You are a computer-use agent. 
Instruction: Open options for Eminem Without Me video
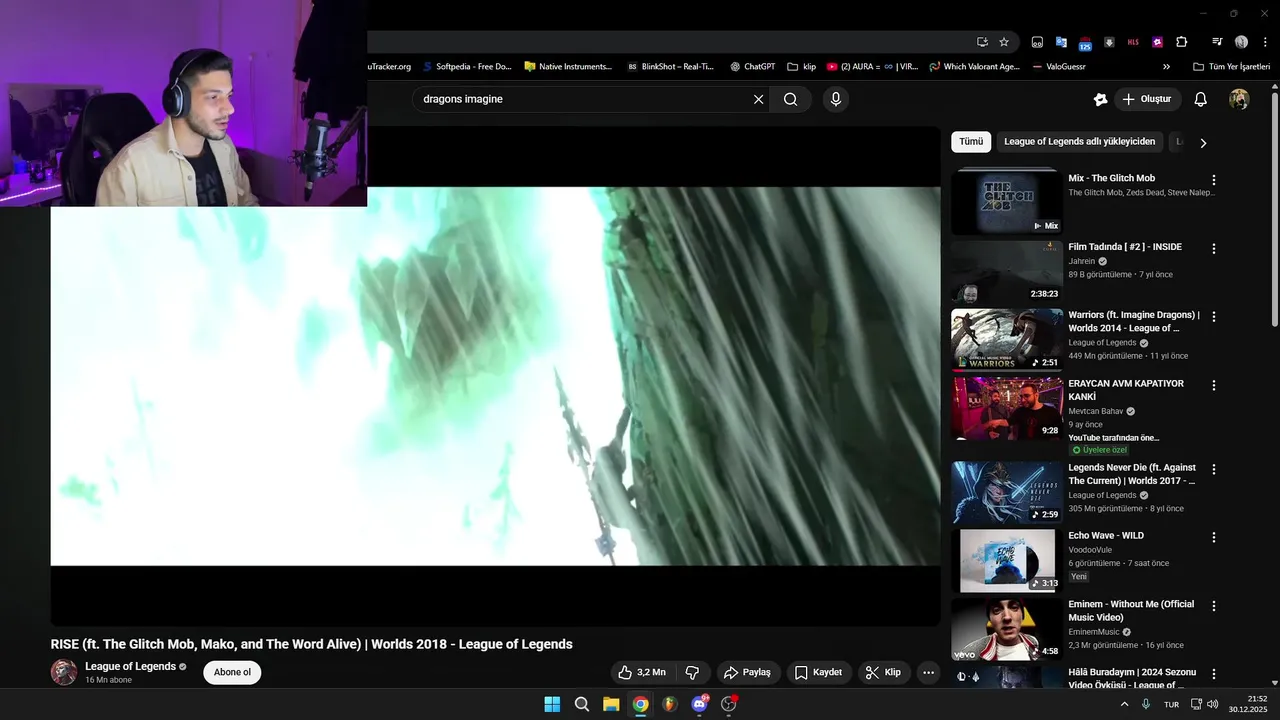pyautogui.click(x=1214, y=606)
